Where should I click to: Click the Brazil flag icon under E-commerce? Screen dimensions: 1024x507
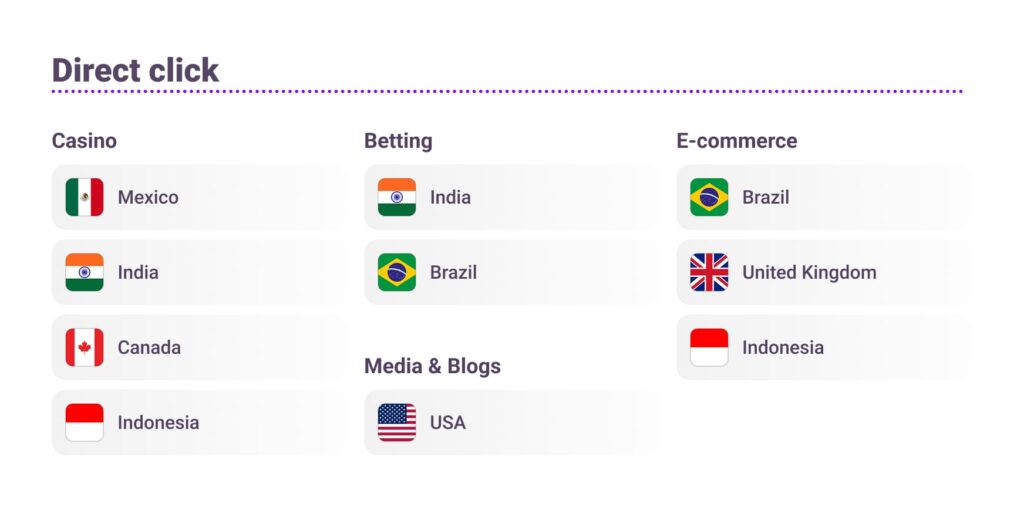[709, 197]
